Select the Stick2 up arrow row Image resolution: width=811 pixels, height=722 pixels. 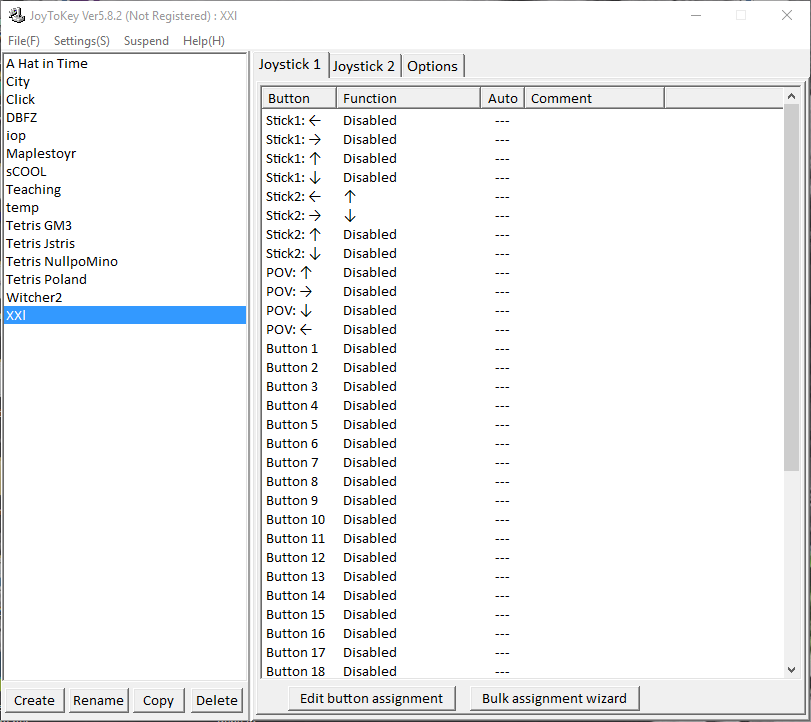click(522, 235)
